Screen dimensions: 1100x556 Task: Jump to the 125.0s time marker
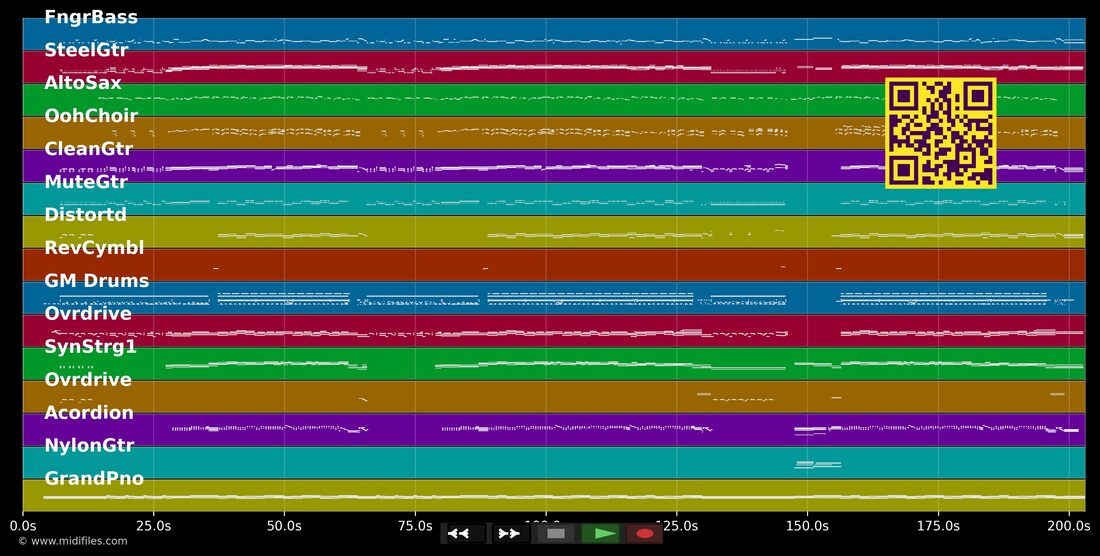(676, 524)
